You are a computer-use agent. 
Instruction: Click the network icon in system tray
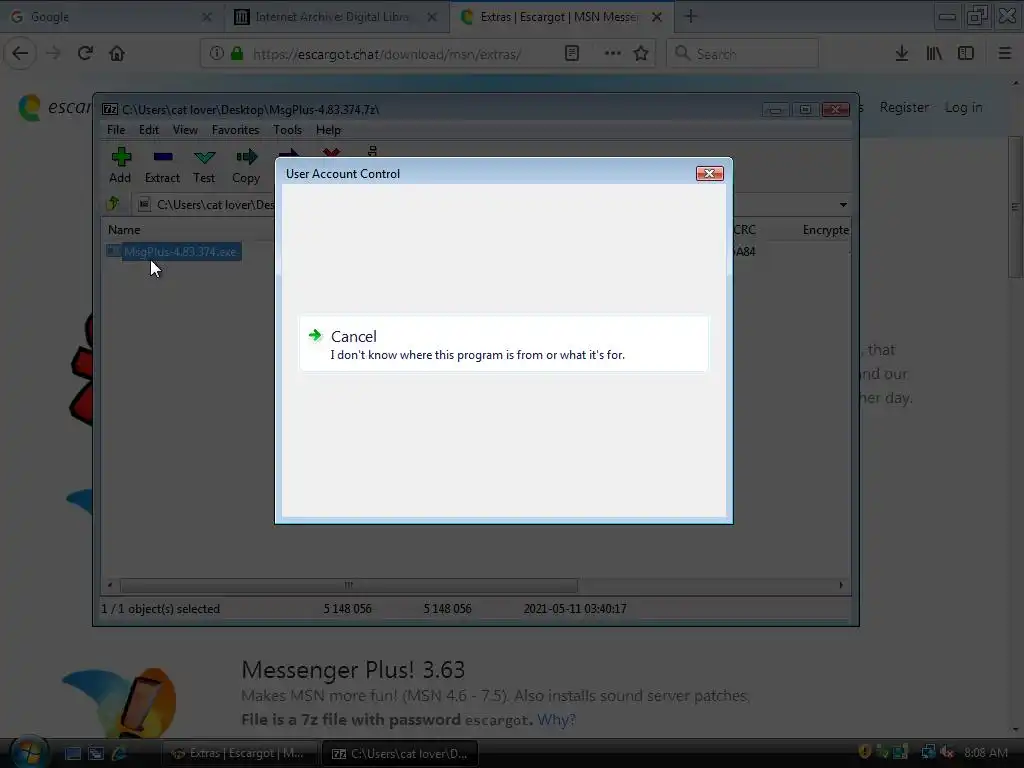click(x=927, y=752)
